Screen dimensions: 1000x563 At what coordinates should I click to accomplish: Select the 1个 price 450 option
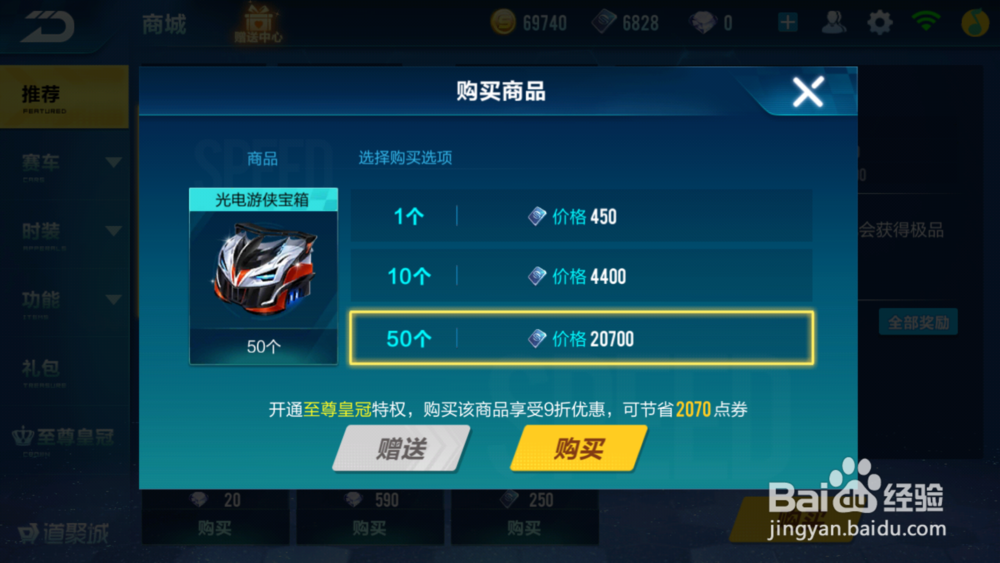tap(581, 216)
